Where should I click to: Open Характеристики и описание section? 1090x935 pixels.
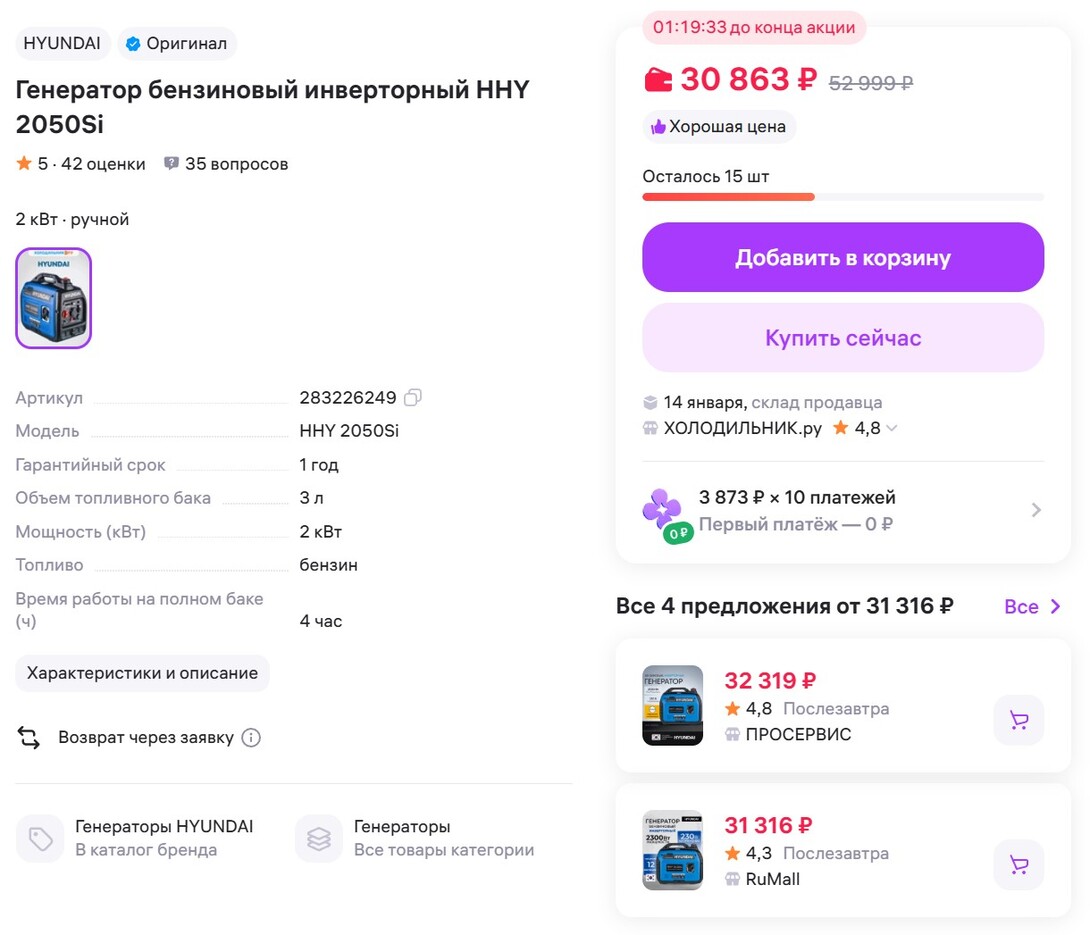142,673
